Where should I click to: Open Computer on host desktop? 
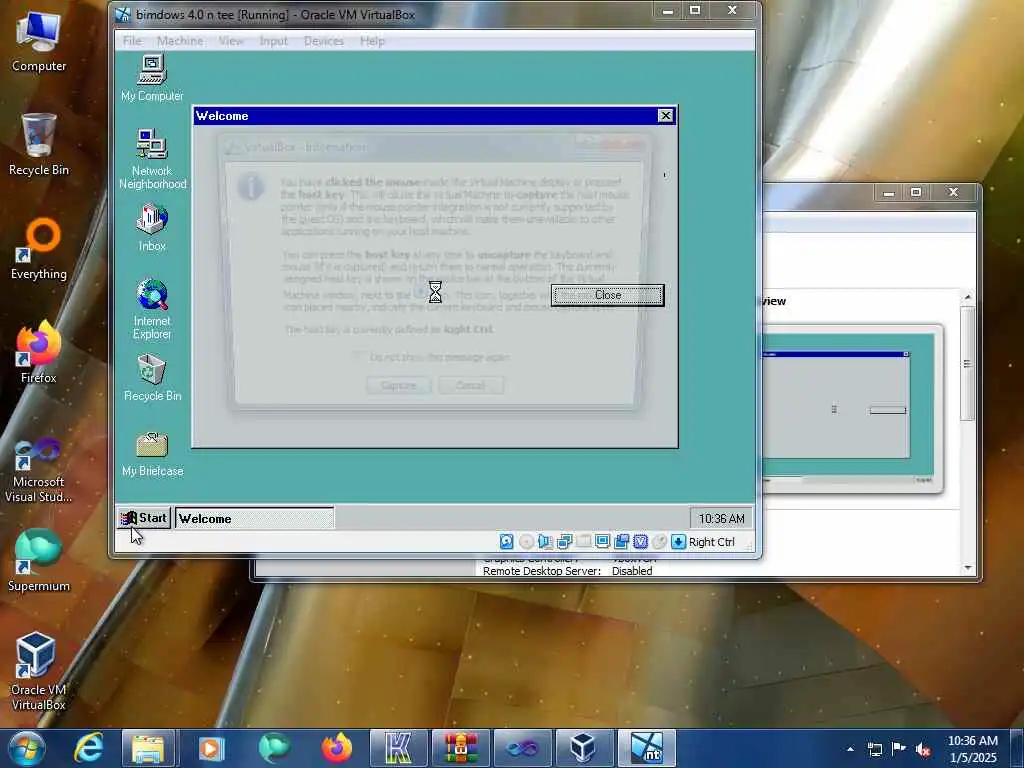[39, 41]
